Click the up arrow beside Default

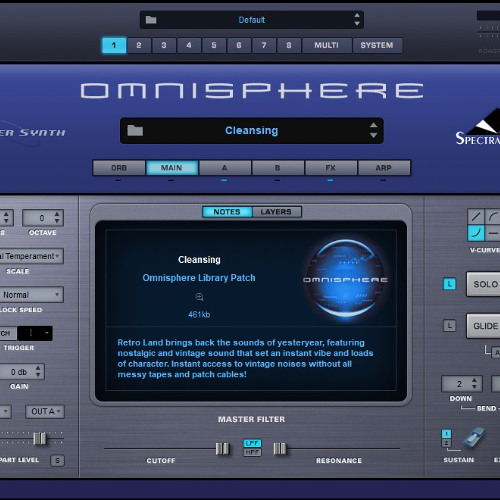coord(357,16)
